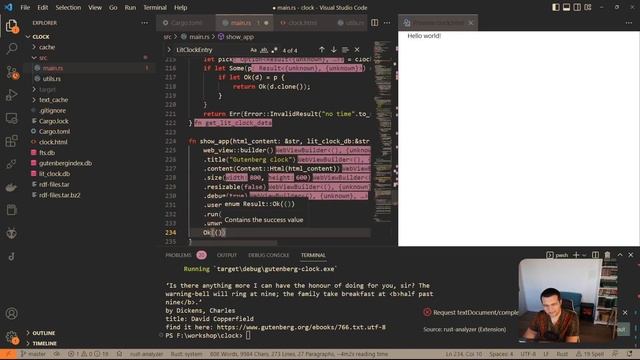Open the Selection menu
The image size is (640, 360).
point(68,7)
